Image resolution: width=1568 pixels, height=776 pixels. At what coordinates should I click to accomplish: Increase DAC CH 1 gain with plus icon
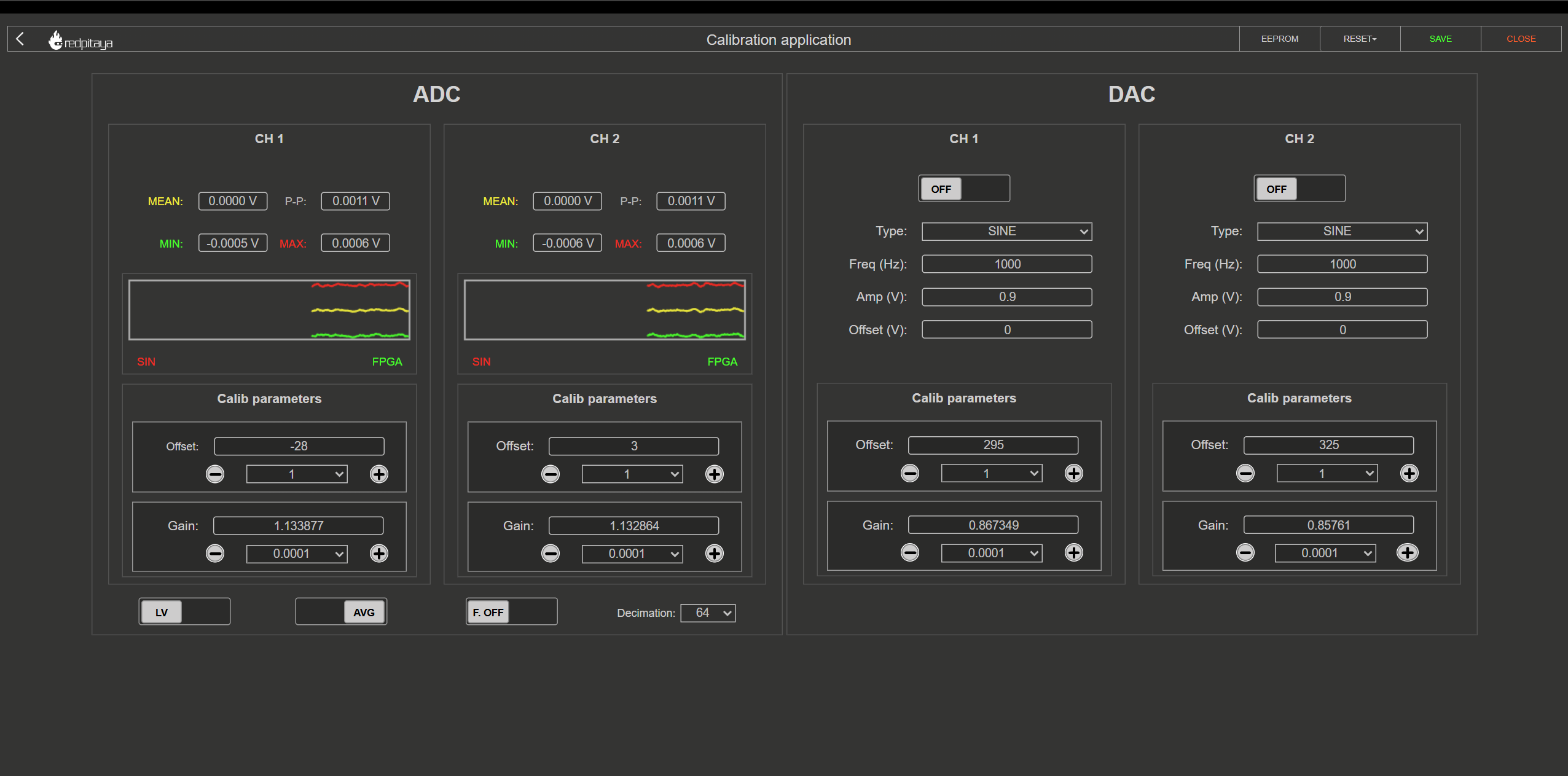[x=1074, y=553]
